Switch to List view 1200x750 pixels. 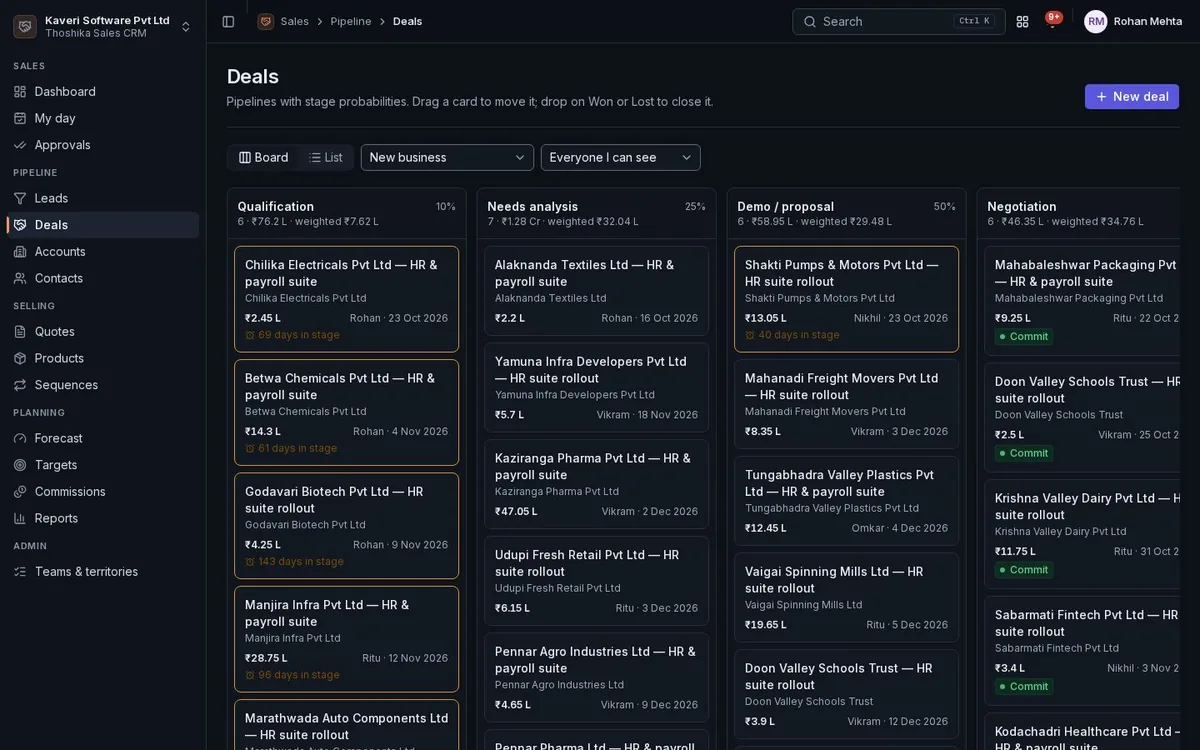click(x=326, y=157)
